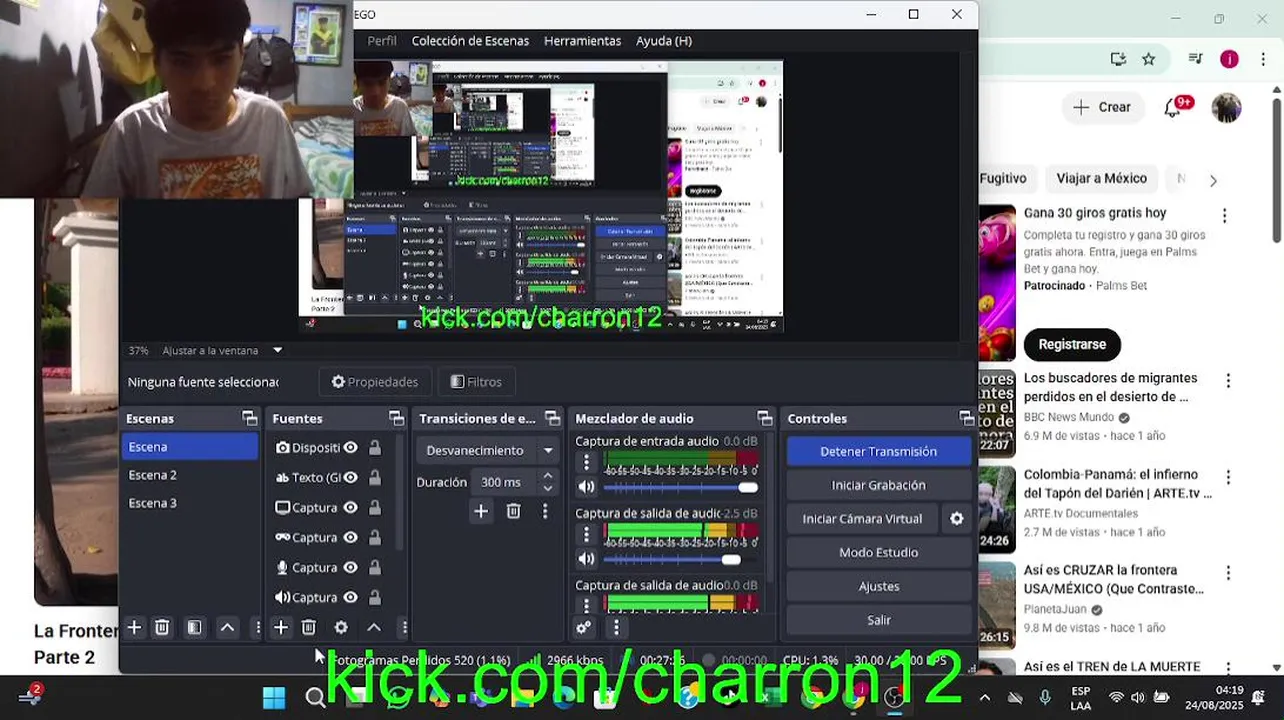This screenshot has height=720, width=1284.
Task: Open Colombia-Panamá video thumbnail on YouTube
Action: pyautogui.click(x=997, y=510)
